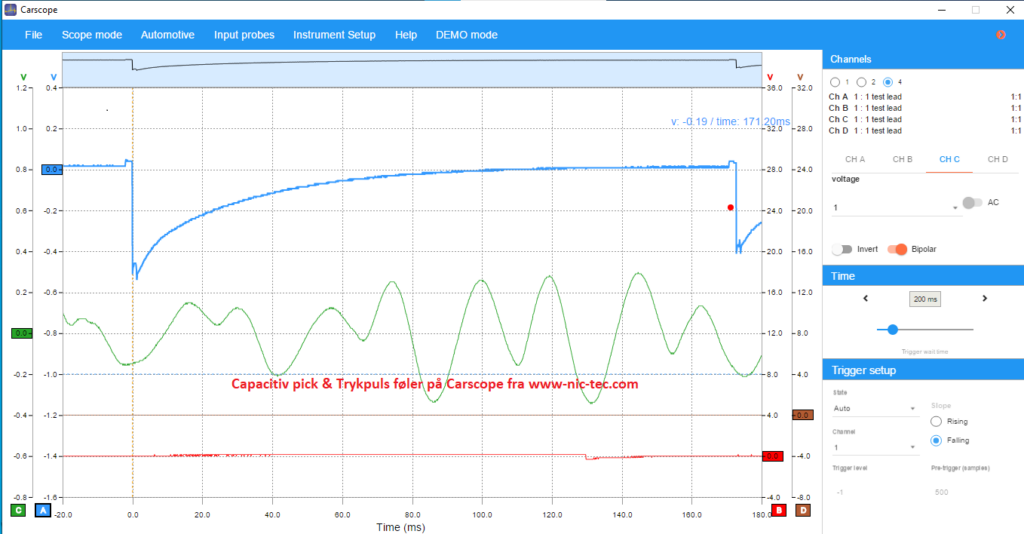Click the Time panel header
The image size is (1024, 534).
(923, 276)
